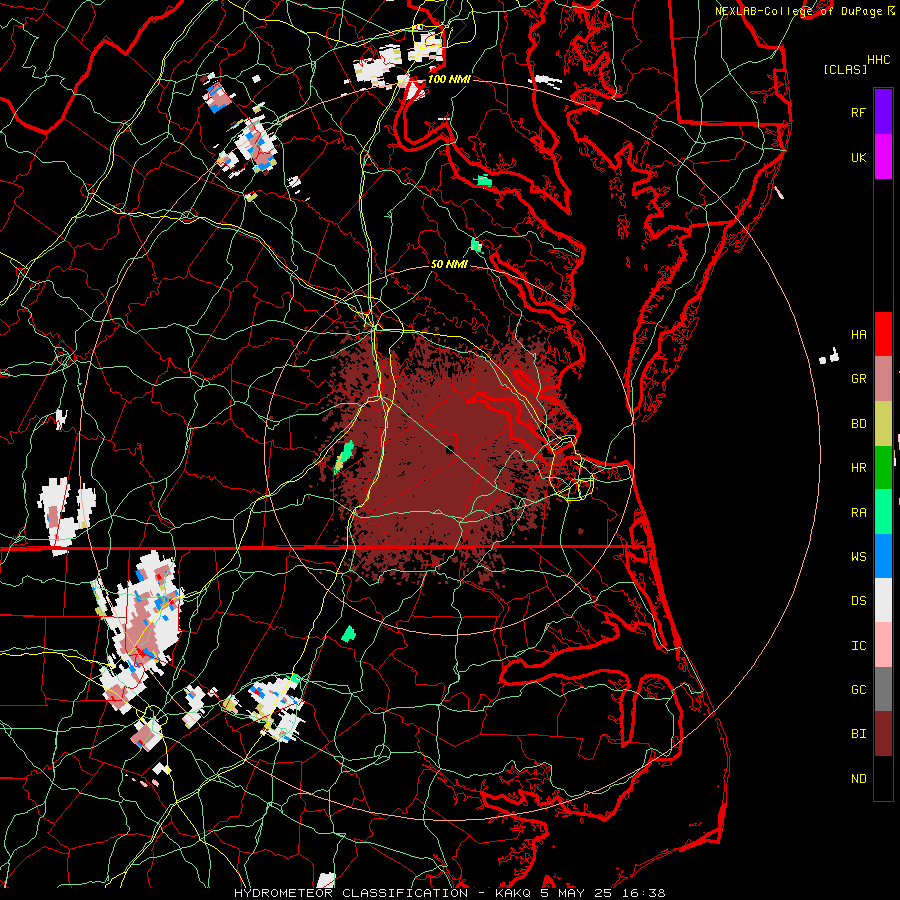Click the '5 MAY 25' date text
The image size is (900, 900).
click(577, 893)
